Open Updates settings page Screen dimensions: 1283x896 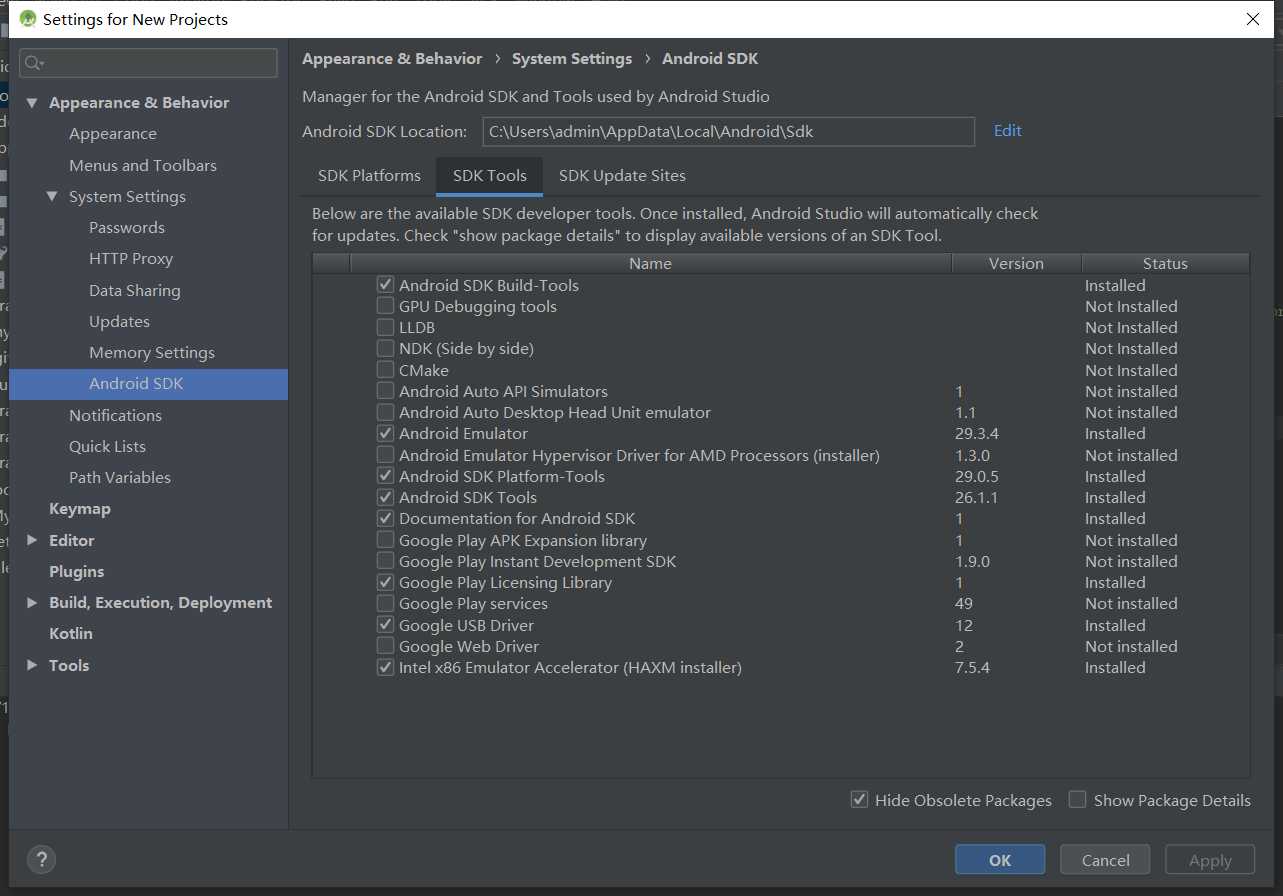tap(119, 321)
